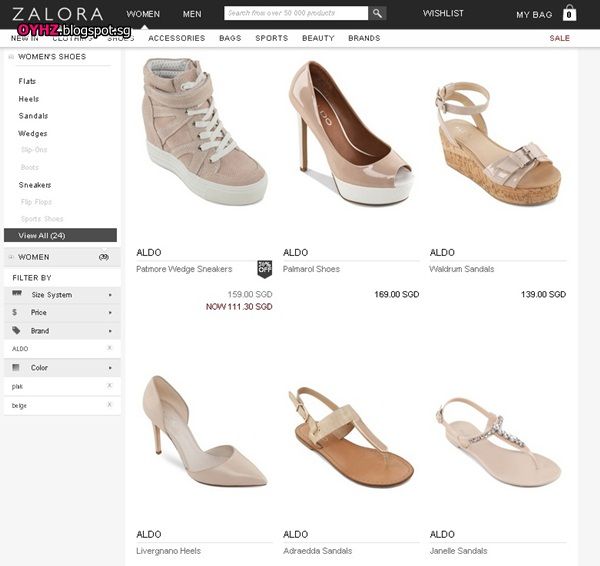Click the ALDO brand above Palmarol Shoes
Viewport: 600px width, 566px height.
295,253
